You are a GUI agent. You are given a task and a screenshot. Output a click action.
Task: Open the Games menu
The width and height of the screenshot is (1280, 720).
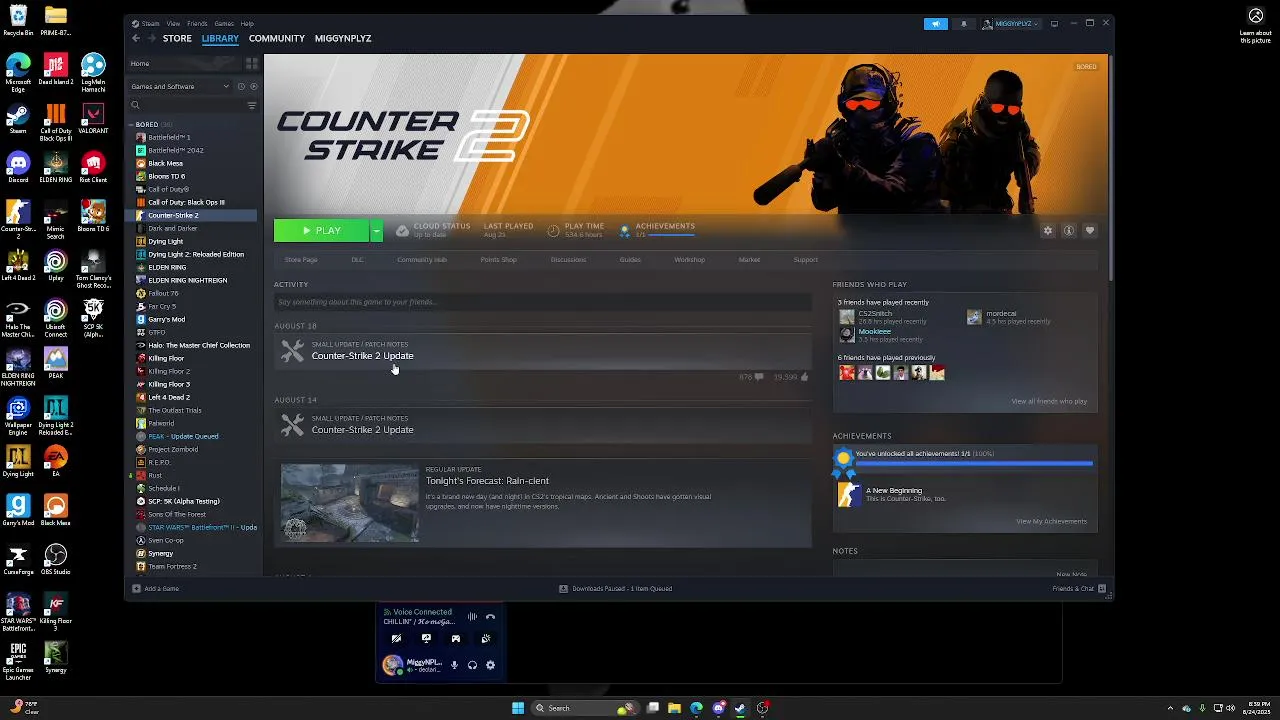(224, 23)
